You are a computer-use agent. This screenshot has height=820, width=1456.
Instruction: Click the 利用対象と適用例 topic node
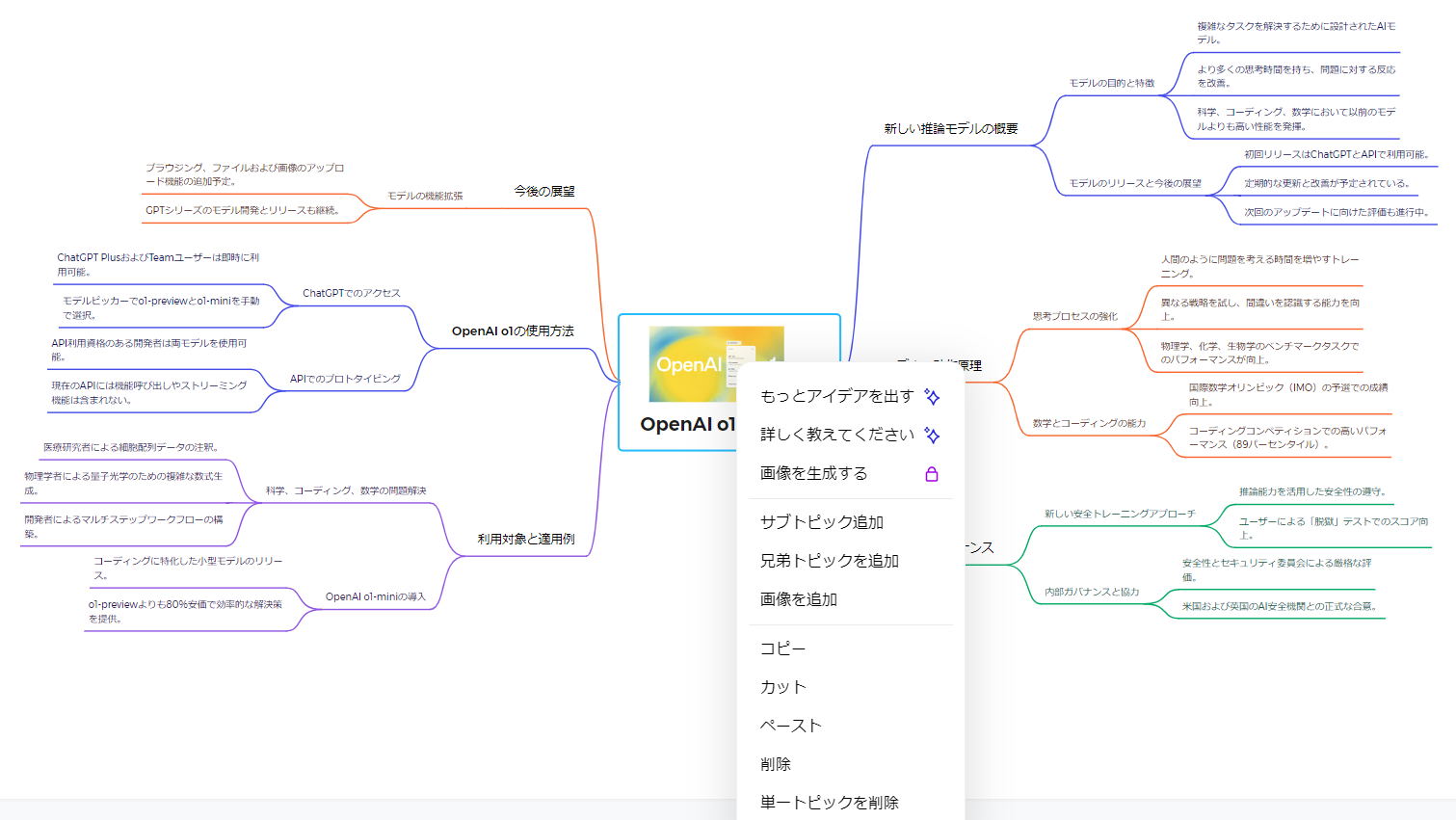[525, 539]
